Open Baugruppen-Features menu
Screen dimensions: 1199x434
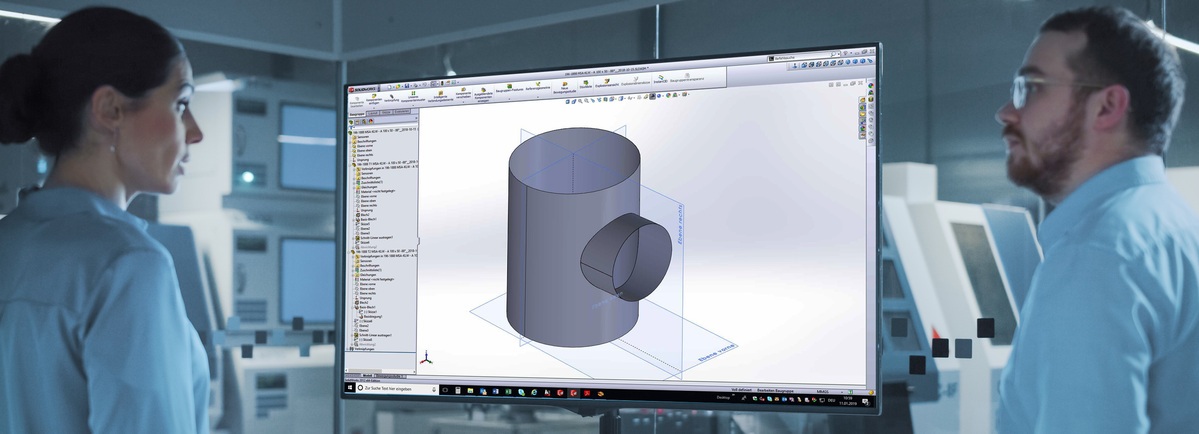[509, 89]
